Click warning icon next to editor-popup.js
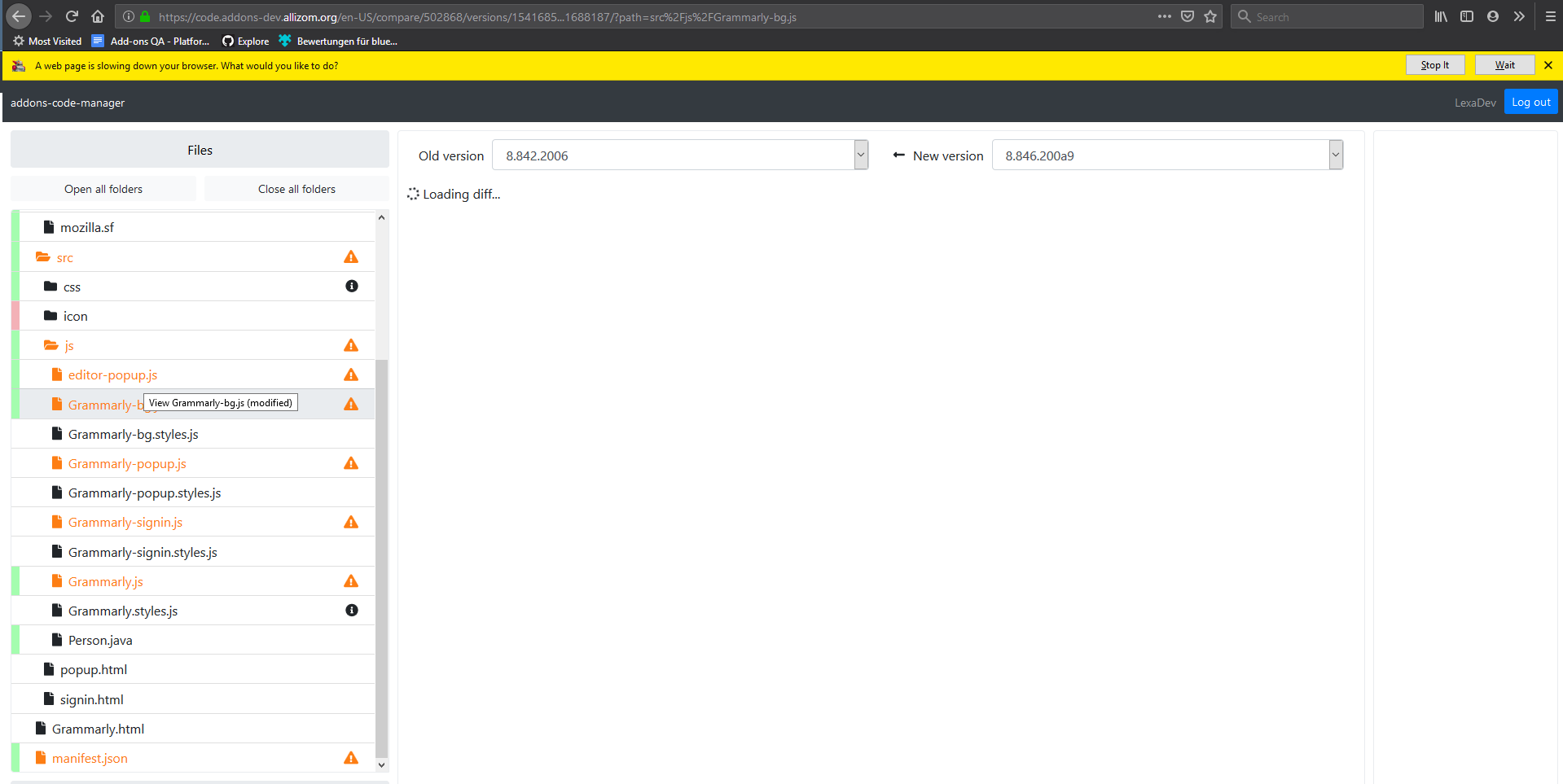This screenshot has height=784, width=1563. click(351, 374)
